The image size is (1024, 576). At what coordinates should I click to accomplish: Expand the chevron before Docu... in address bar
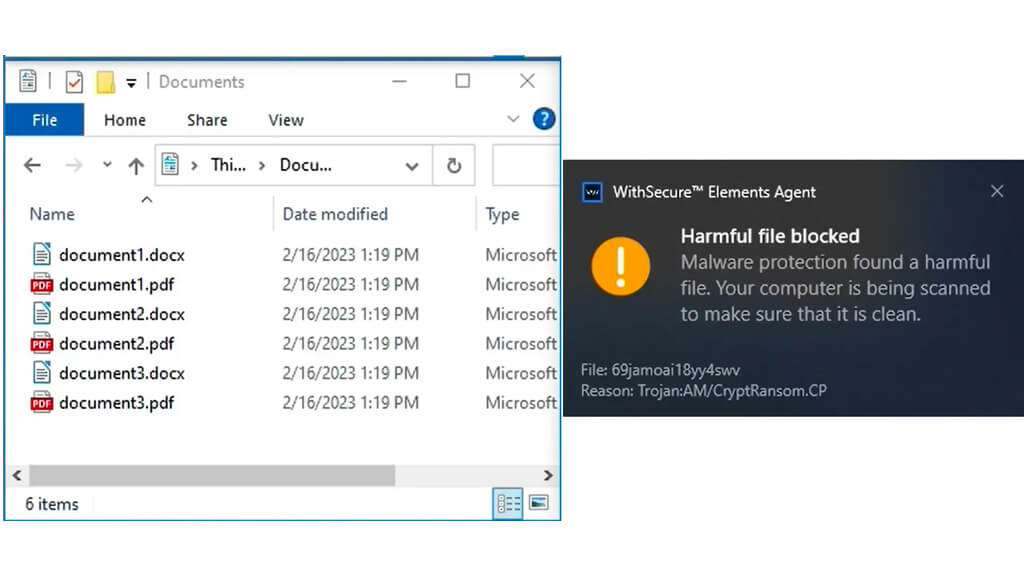pyautogui.click(x=262, y=166)
